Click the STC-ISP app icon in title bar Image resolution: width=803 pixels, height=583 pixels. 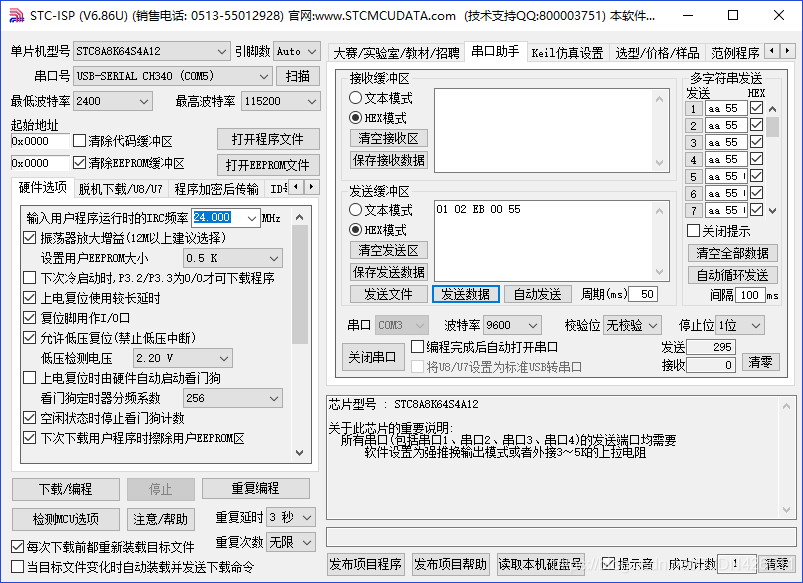click(x=16, y=15)
